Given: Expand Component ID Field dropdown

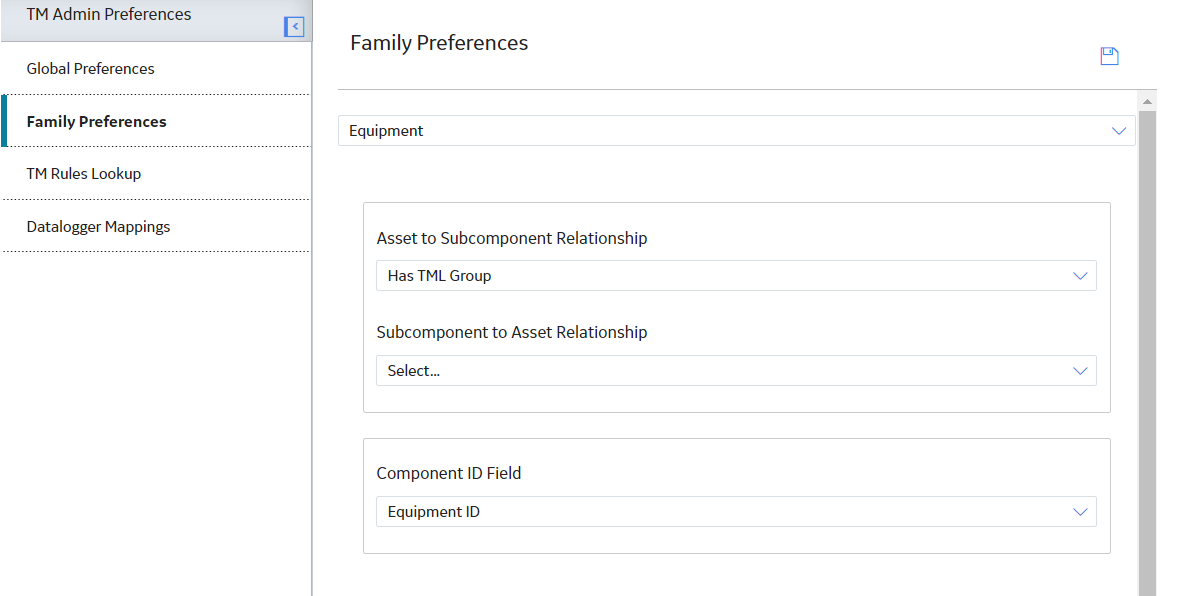Looking at the screenshot, I should coord(736,512).
